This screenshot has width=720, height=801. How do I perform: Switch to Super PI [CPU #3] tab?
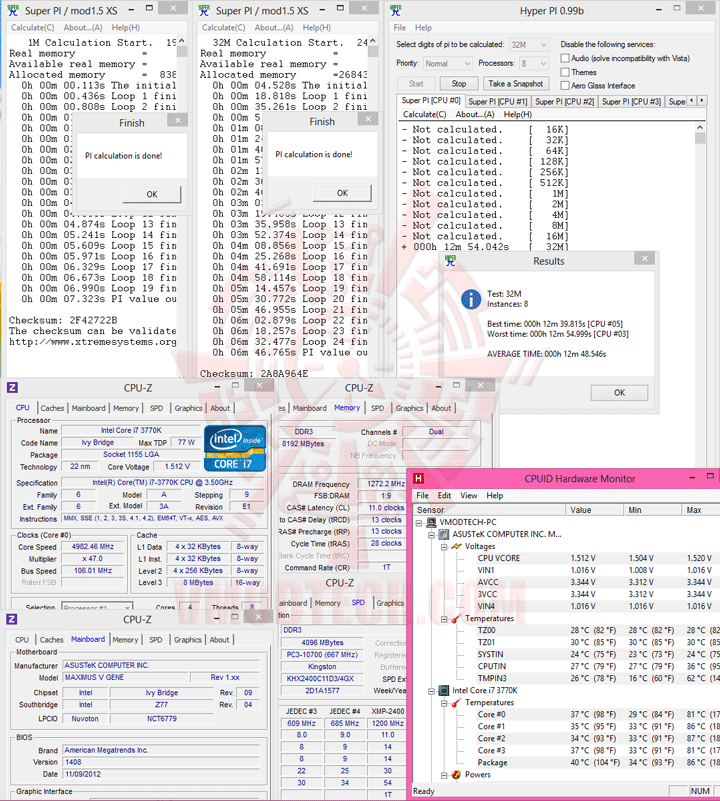point(632,102)
